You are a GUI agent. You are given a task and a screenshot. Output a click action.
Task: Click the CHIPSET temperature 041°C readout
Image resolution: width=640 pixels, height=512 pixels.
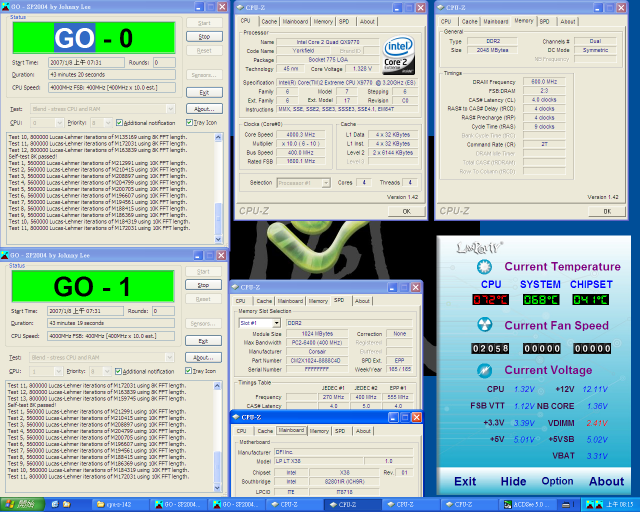(591, 300)
